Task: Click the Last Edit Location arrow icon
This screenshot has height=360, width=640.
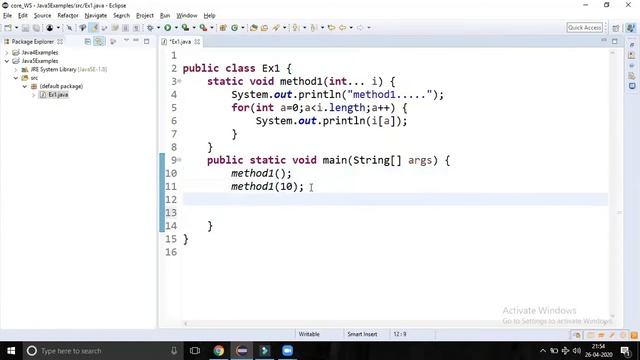Action: point(331,28)
